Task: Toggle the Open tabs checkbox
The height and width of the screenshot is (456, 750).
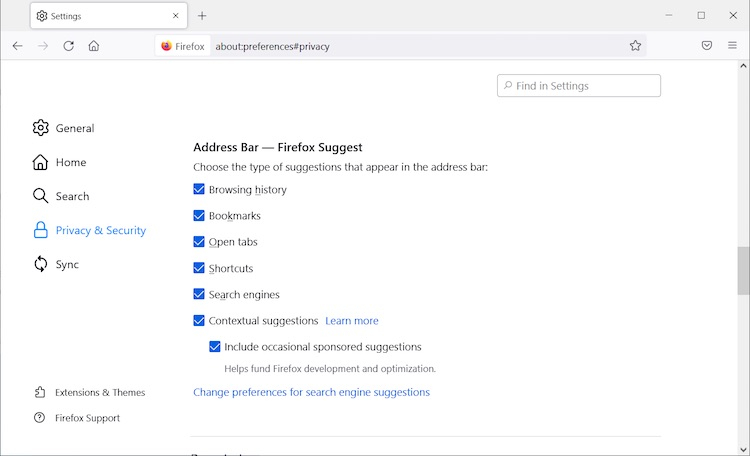Action: pos(199,242)
